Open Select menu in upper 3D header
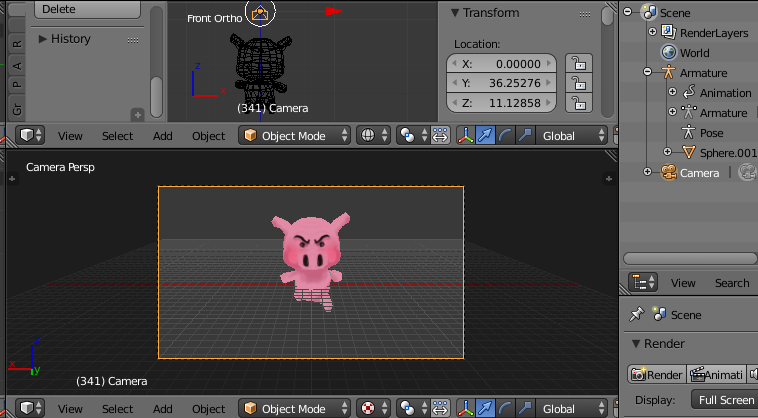 [x=117, y=136]
